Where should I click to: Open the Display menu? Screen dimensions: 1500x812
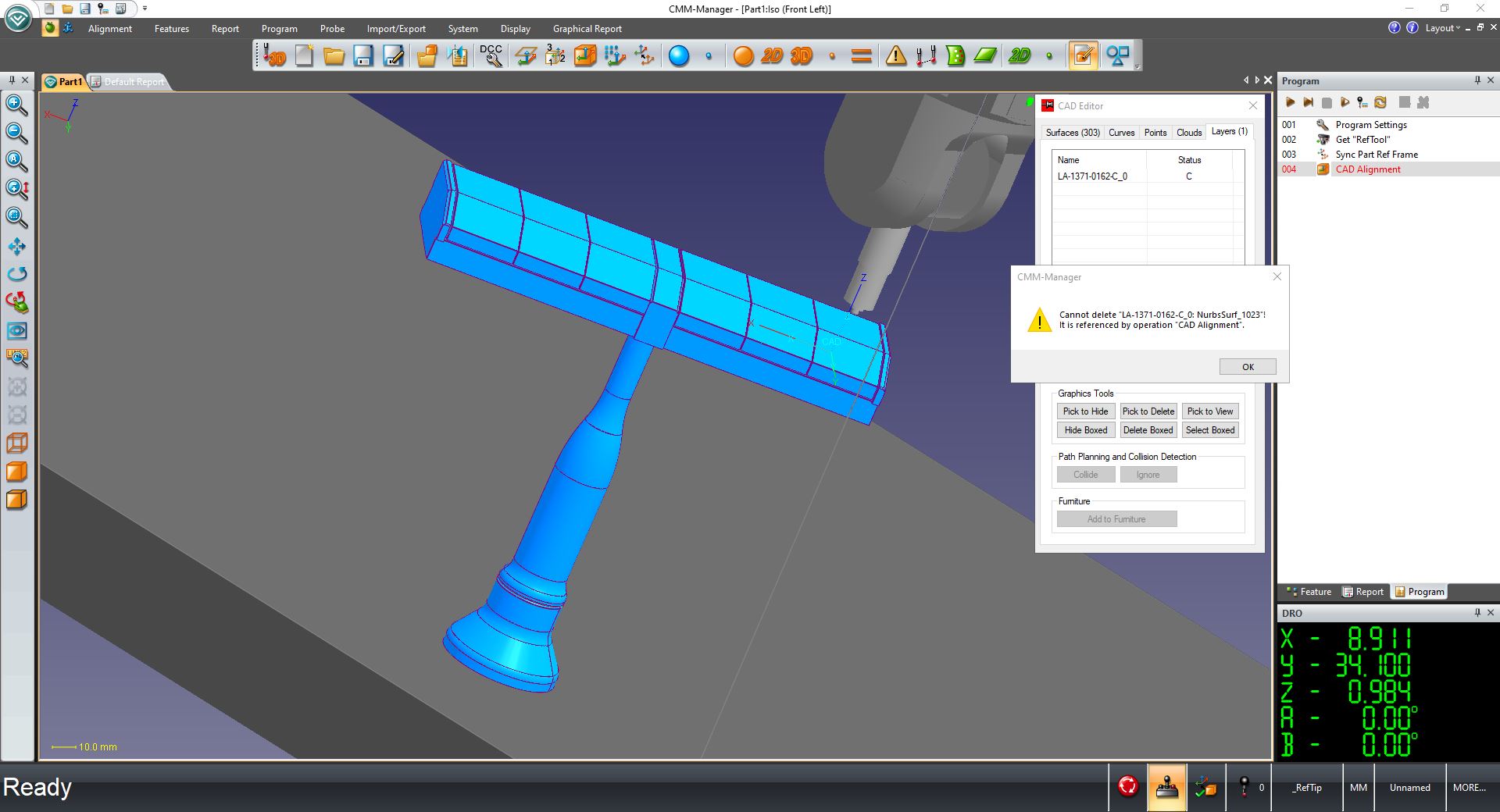(x=516, y=29)
